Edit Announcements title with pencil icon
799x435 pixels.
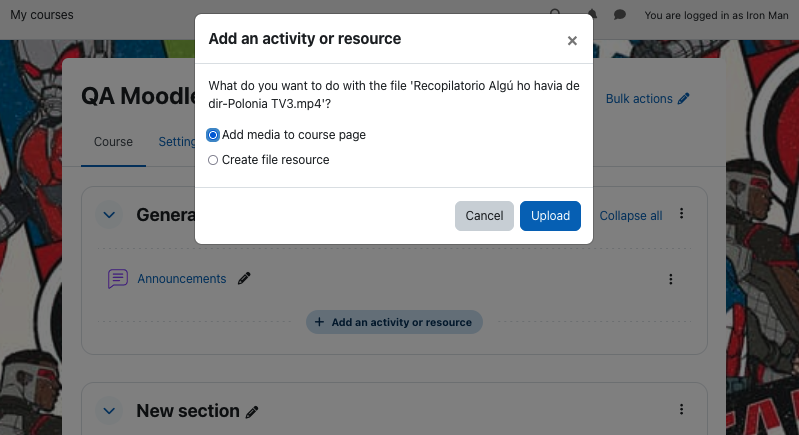[244, 278]
